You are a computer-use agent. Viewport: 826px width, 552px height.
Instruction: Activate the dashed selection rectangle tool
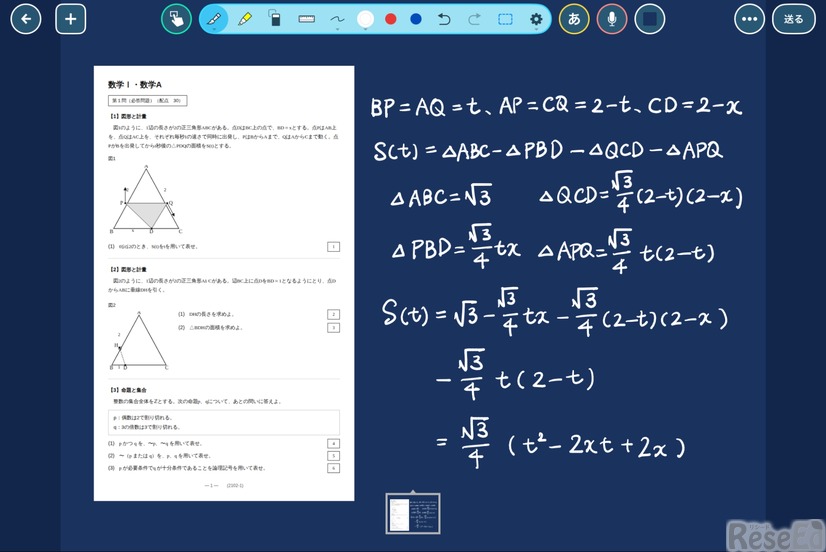pyautogui.click(x=505, y=19)
